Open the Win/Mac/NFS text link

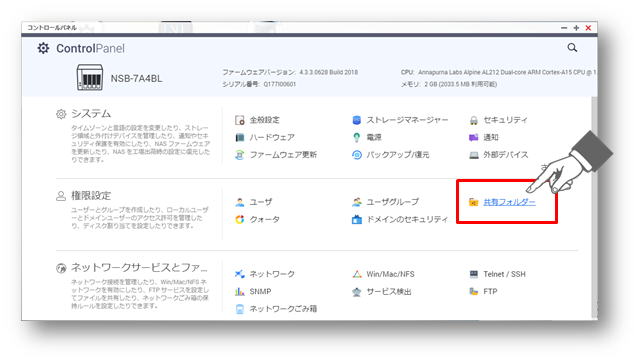tap(390, 274)
